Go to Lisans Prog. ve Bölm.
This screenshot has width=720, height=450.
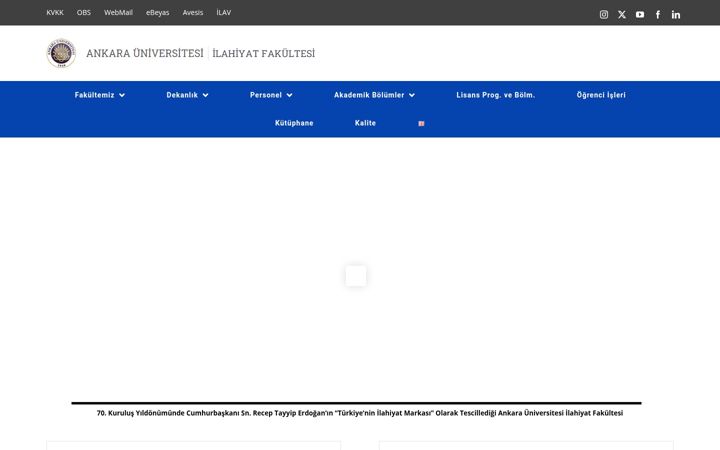click(x=496, y=95)
